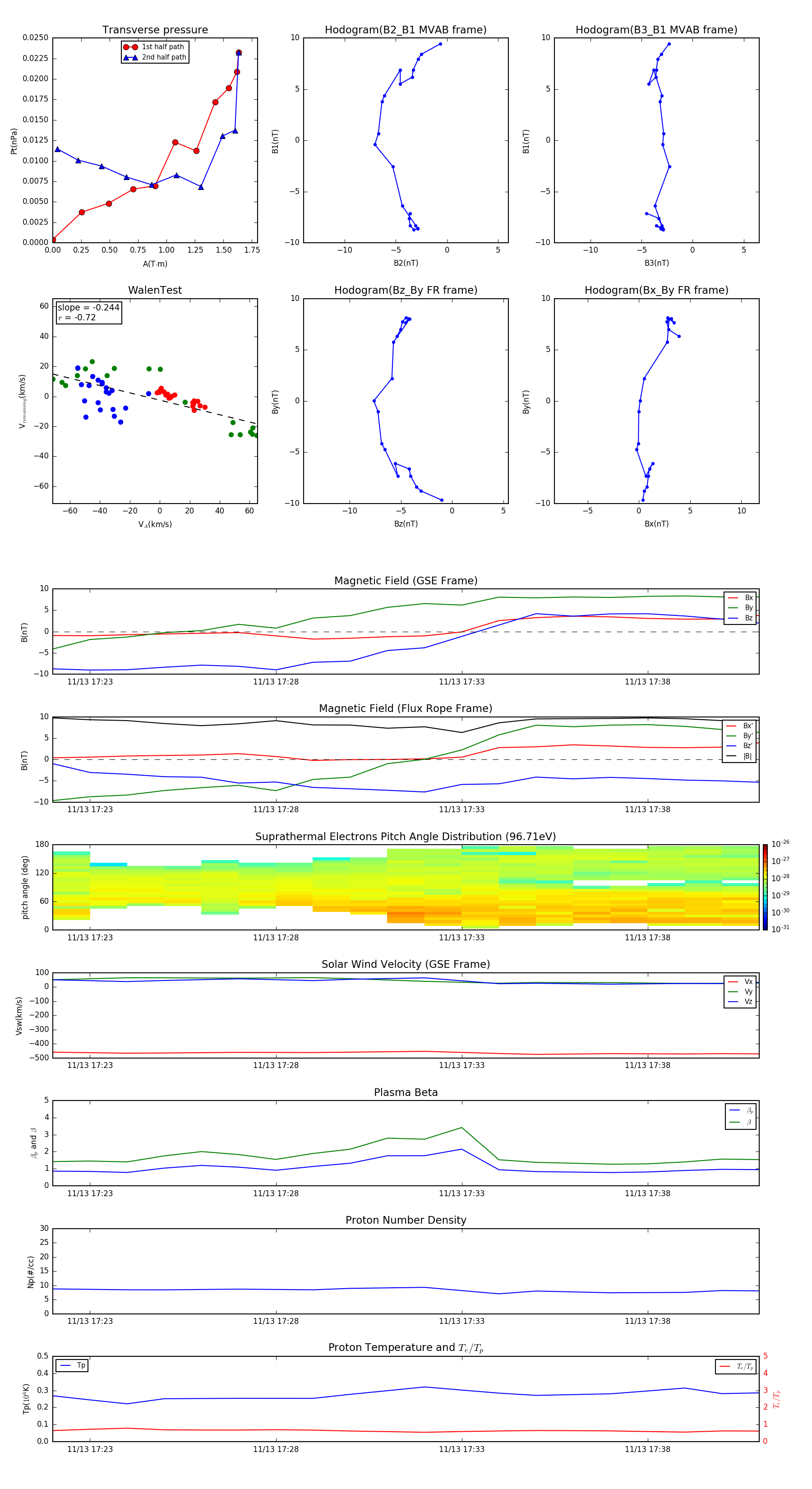Click the red 'Te/Tp' right-axis label
Image resolution: width=812 pixels, height=1489 pixels.
coord(777,1399)
